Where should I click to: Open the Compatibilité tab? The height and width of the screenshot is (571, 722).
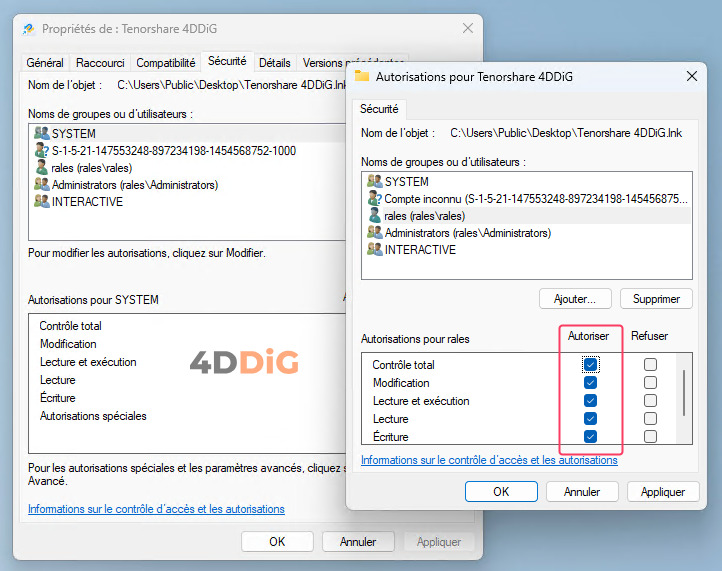(x=166, y=63)
